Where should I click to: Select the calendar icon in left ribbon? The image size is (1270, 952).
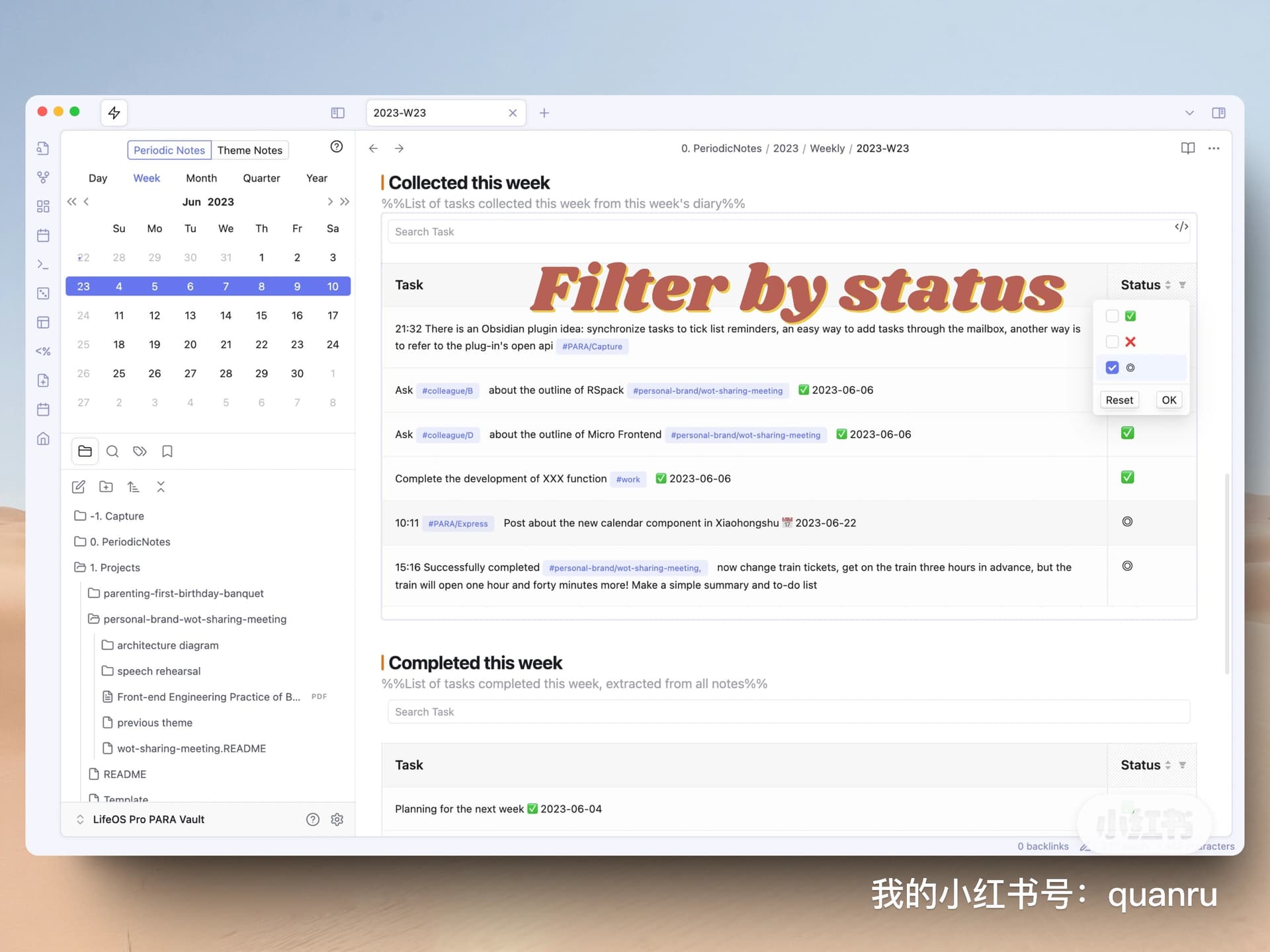pos(43,235)
